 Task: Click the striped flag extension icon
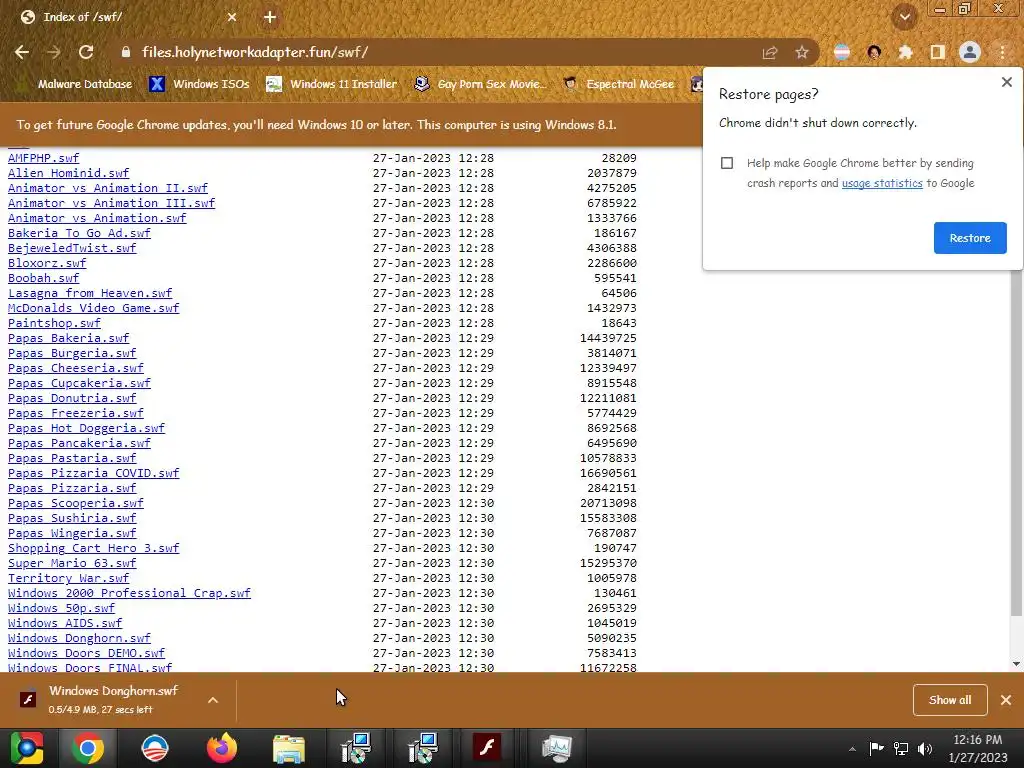tap(842, 52)
